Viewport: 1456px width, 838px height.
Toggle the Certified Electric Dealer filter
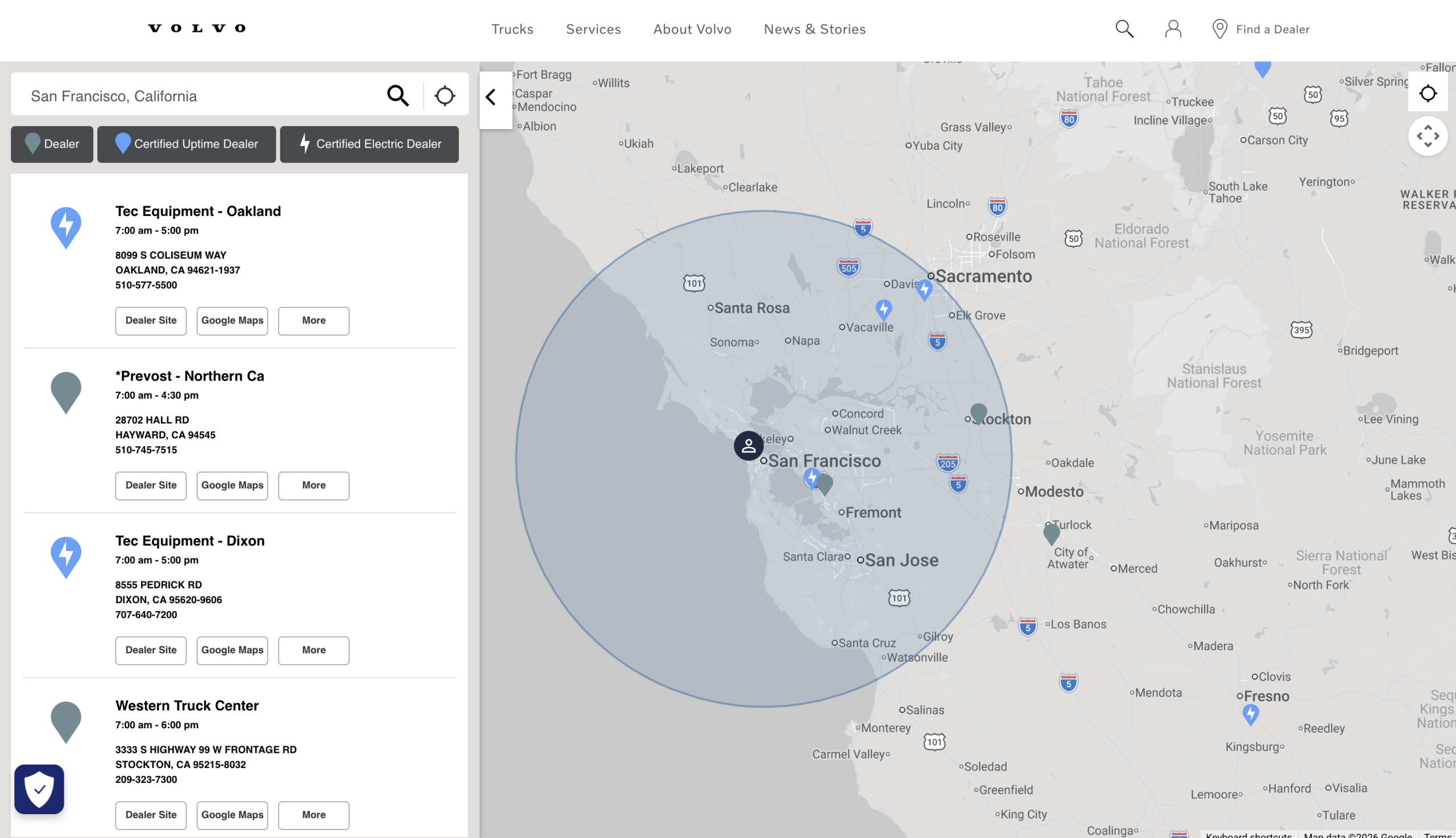369,144
